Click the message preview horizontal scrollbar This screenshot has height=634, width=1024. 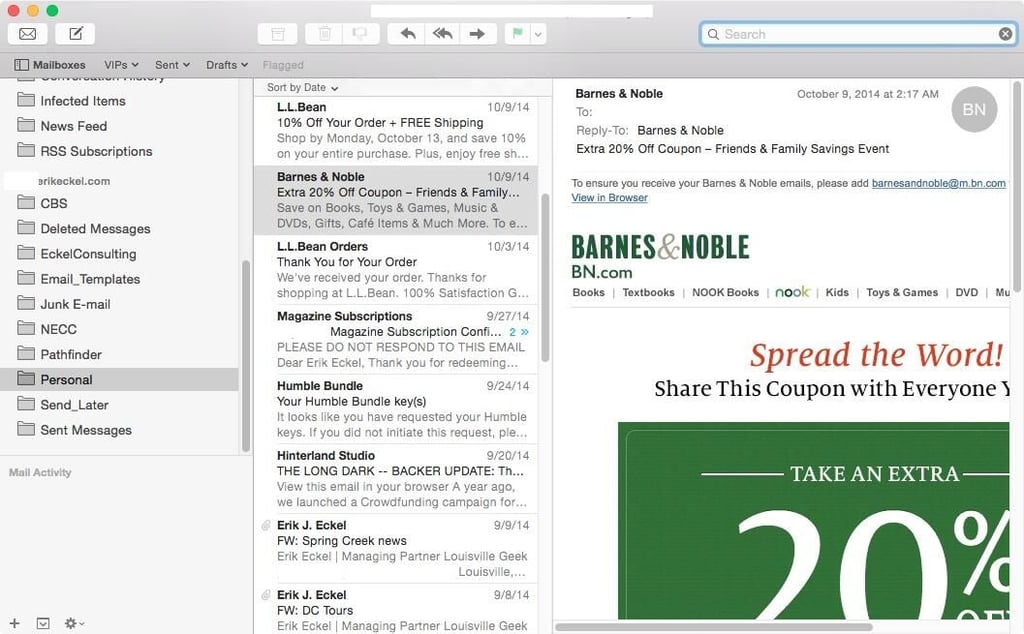(714, 627)
